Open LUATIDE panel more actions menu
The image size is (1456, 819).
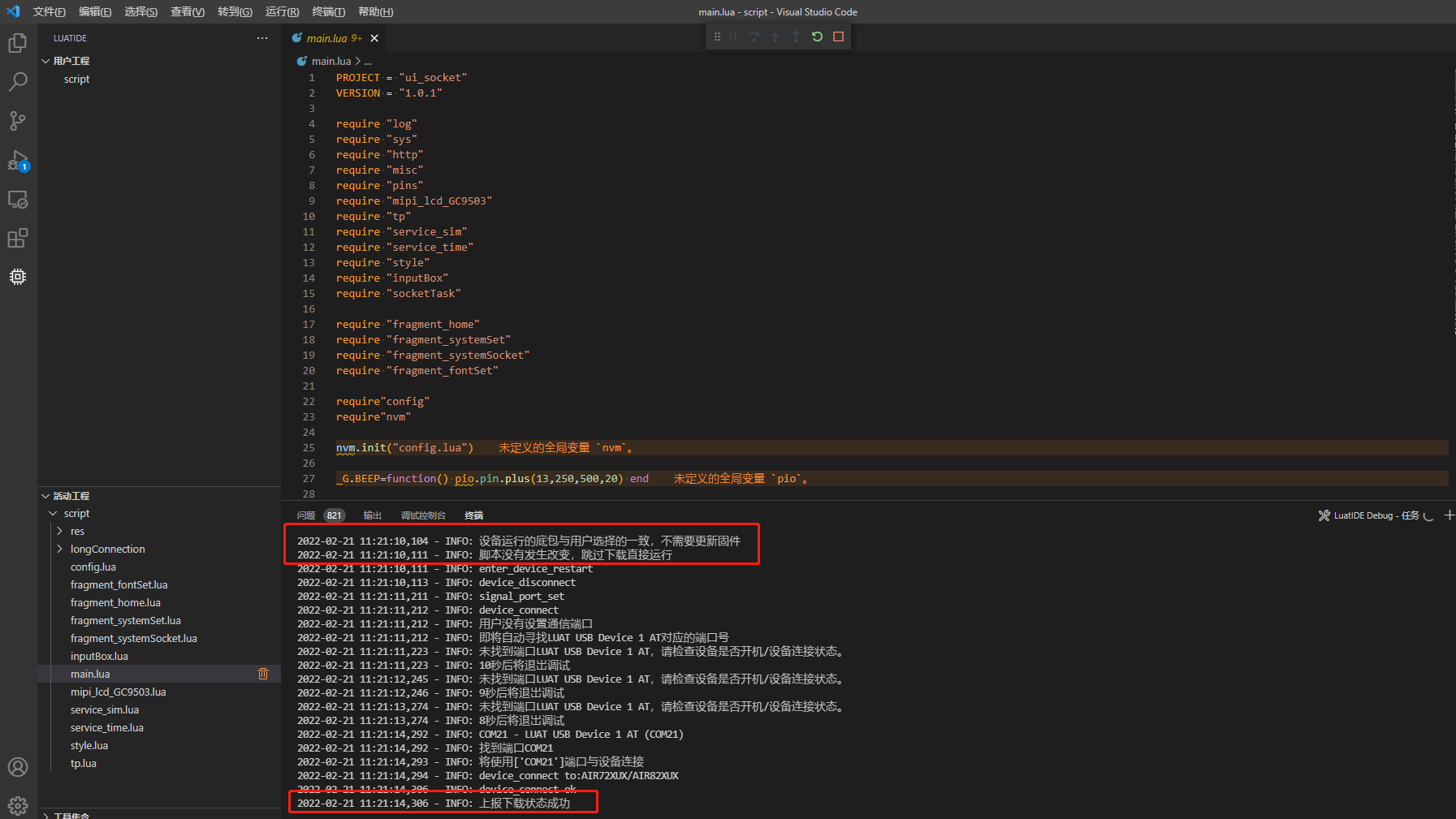pos(262,38)
